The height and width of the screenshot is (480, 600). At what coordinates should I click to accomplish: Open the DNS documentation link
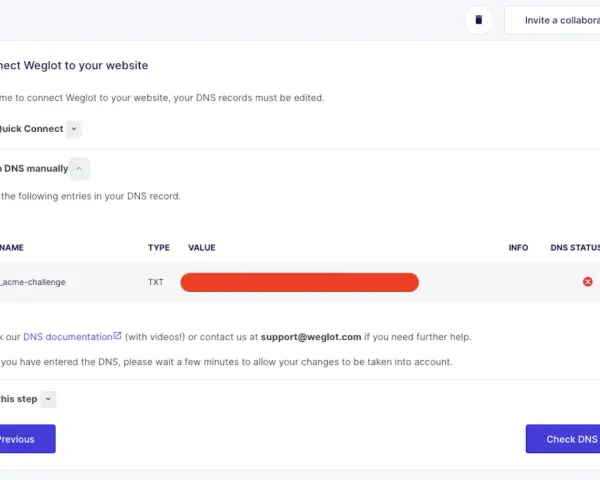pyautogui.click(x=68, y=337)
